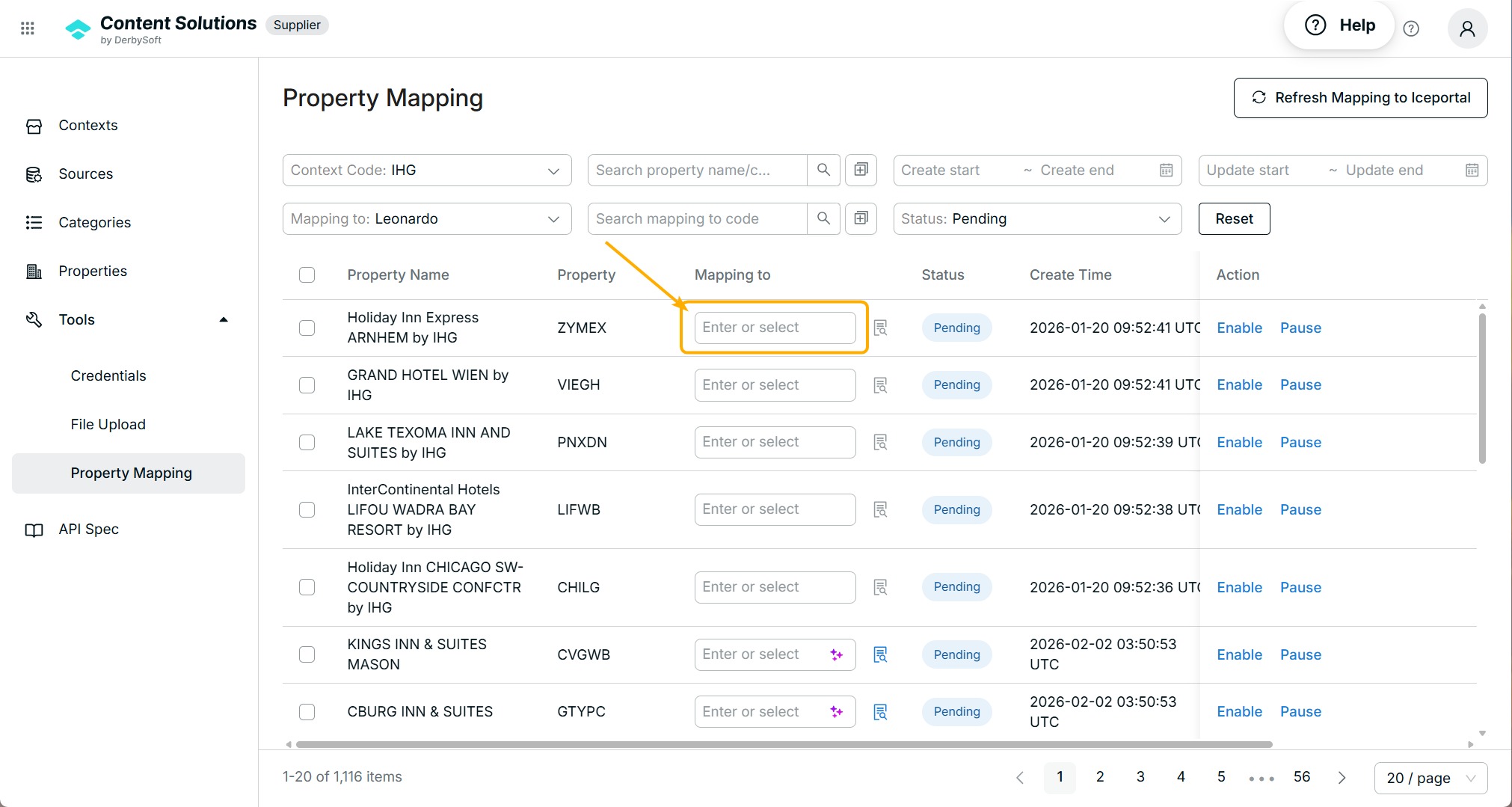Open mapping lookup icon for ZYMEX row

(881, 328)
